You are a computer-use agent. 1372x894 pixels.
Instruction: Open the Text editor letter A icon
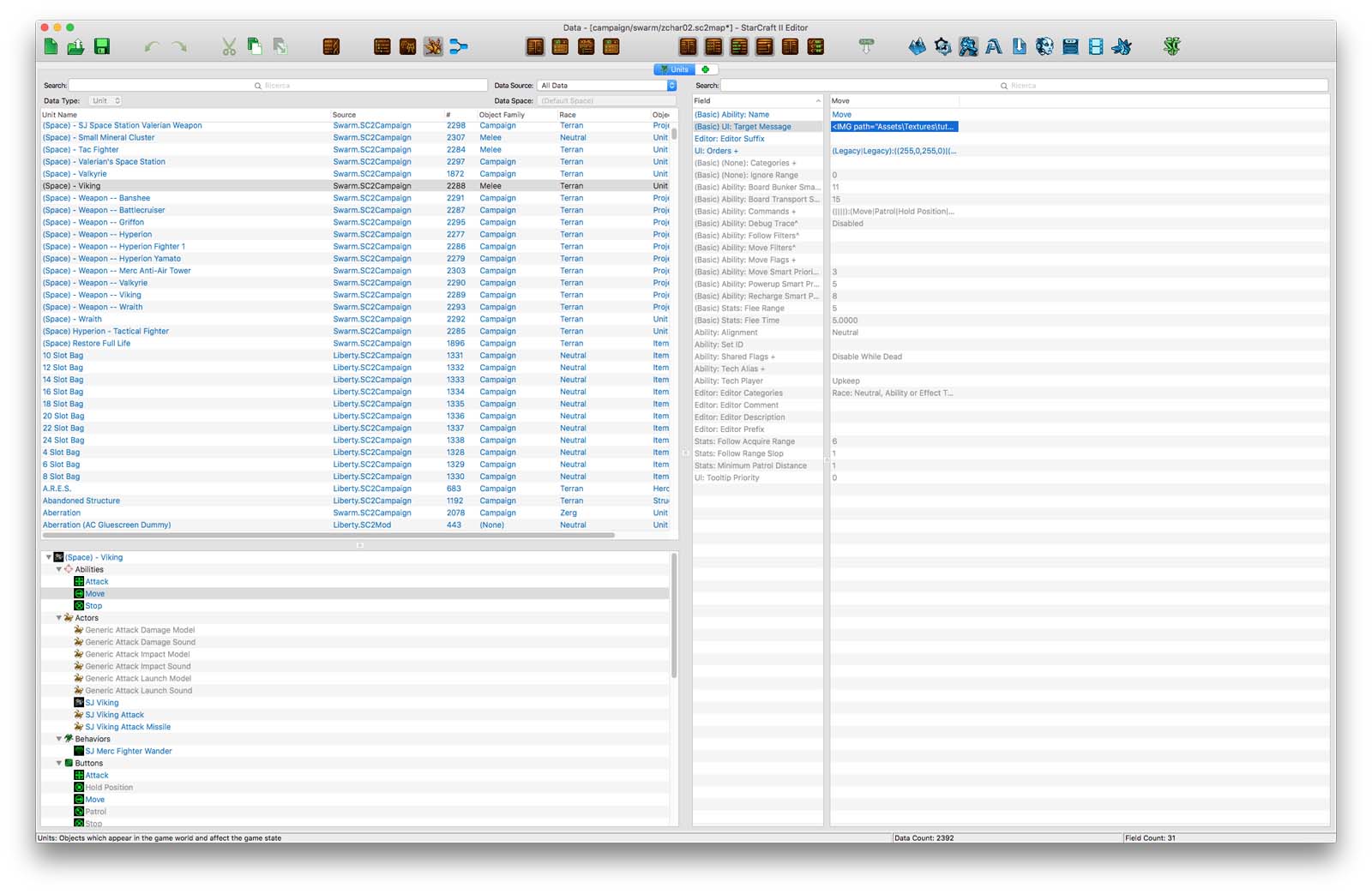point(994,47)
